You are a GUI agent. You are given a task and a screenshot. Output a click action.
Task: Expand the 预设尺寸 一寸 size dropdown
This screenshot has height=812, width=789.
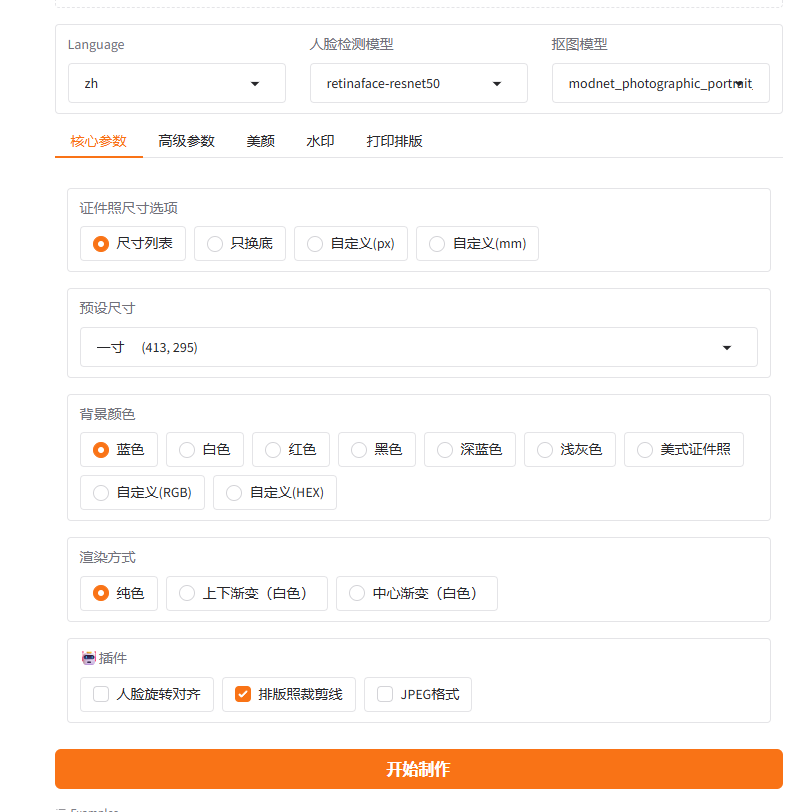pos(418,347)
